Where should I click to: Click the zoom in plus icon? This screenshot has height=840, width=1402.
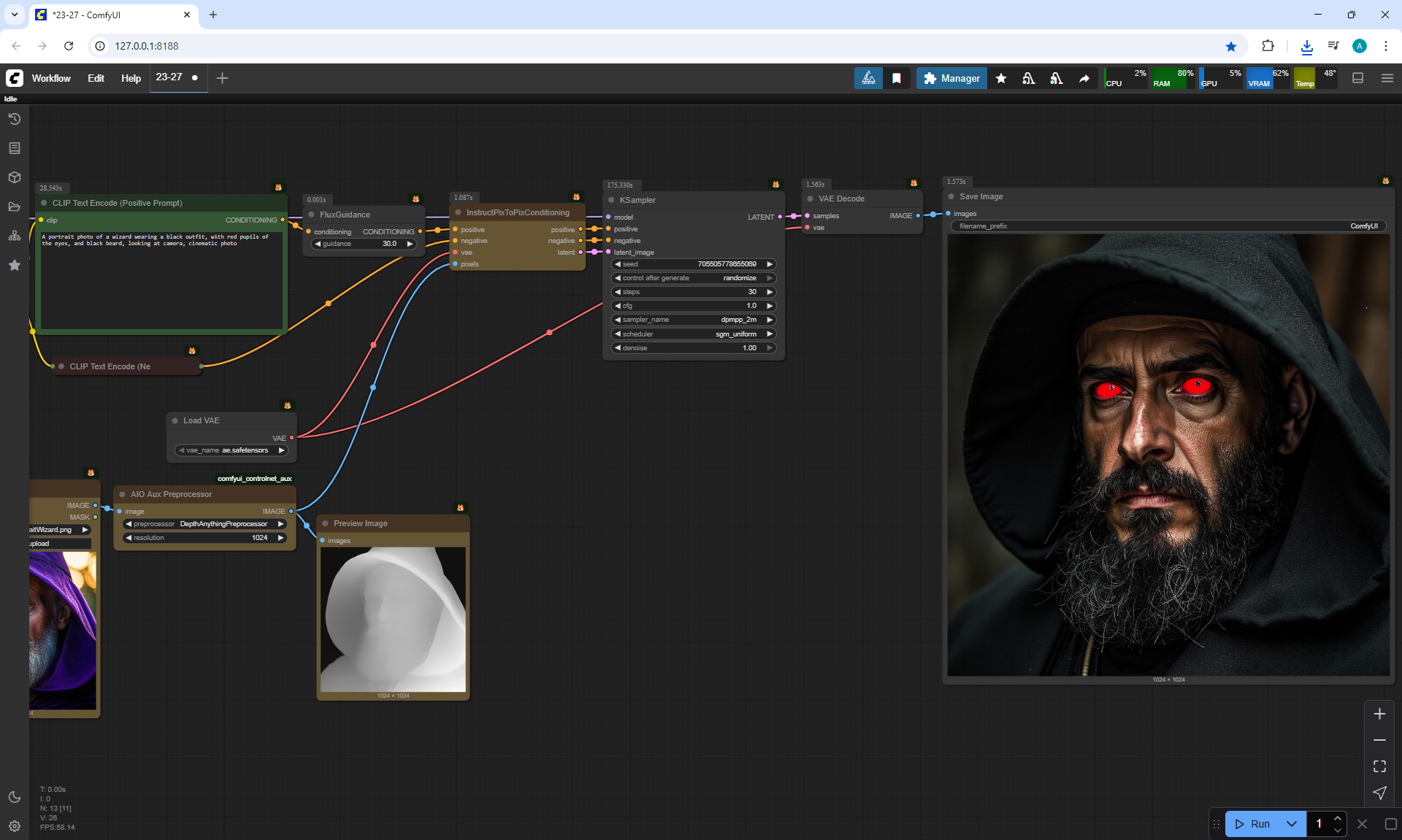[1379, 714]
